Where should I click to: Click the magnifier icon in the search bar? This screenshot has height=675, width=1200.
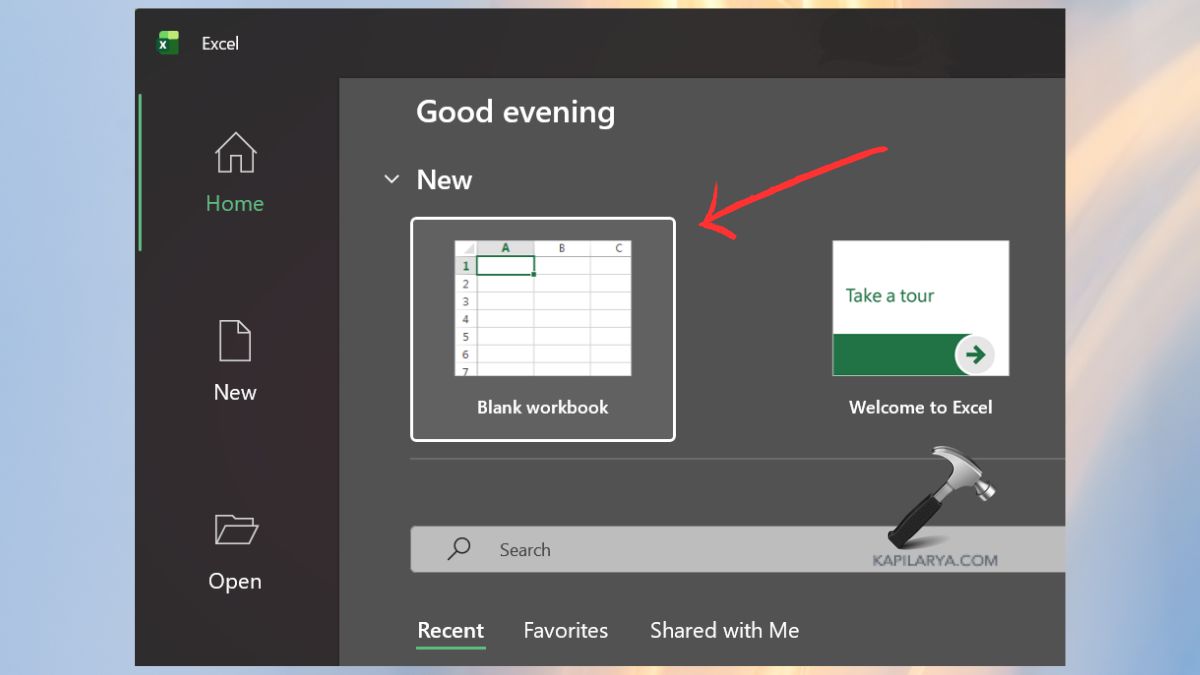pyautogui.click(x=457, y=549)
